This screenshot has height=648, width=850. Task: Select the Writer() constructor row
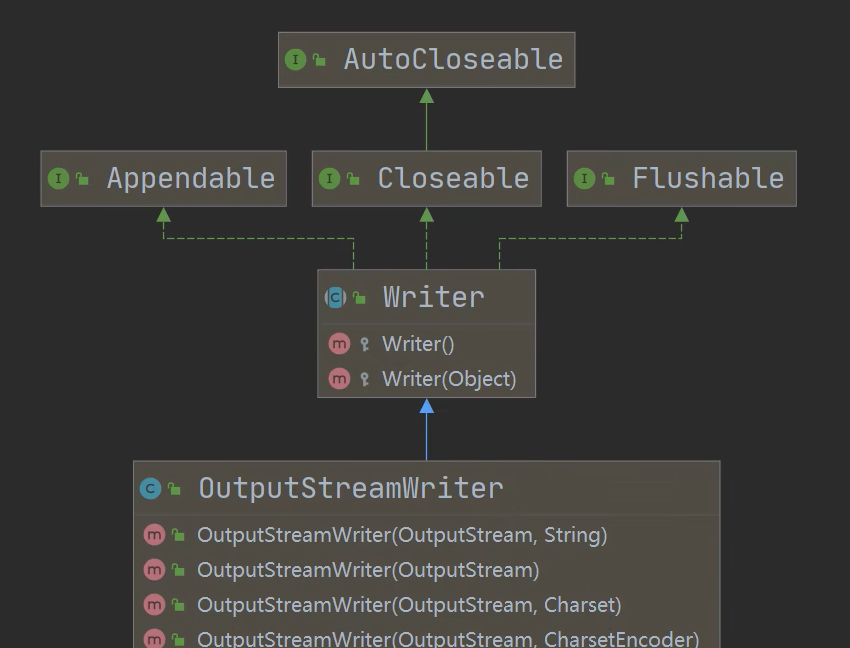[427, 344]
